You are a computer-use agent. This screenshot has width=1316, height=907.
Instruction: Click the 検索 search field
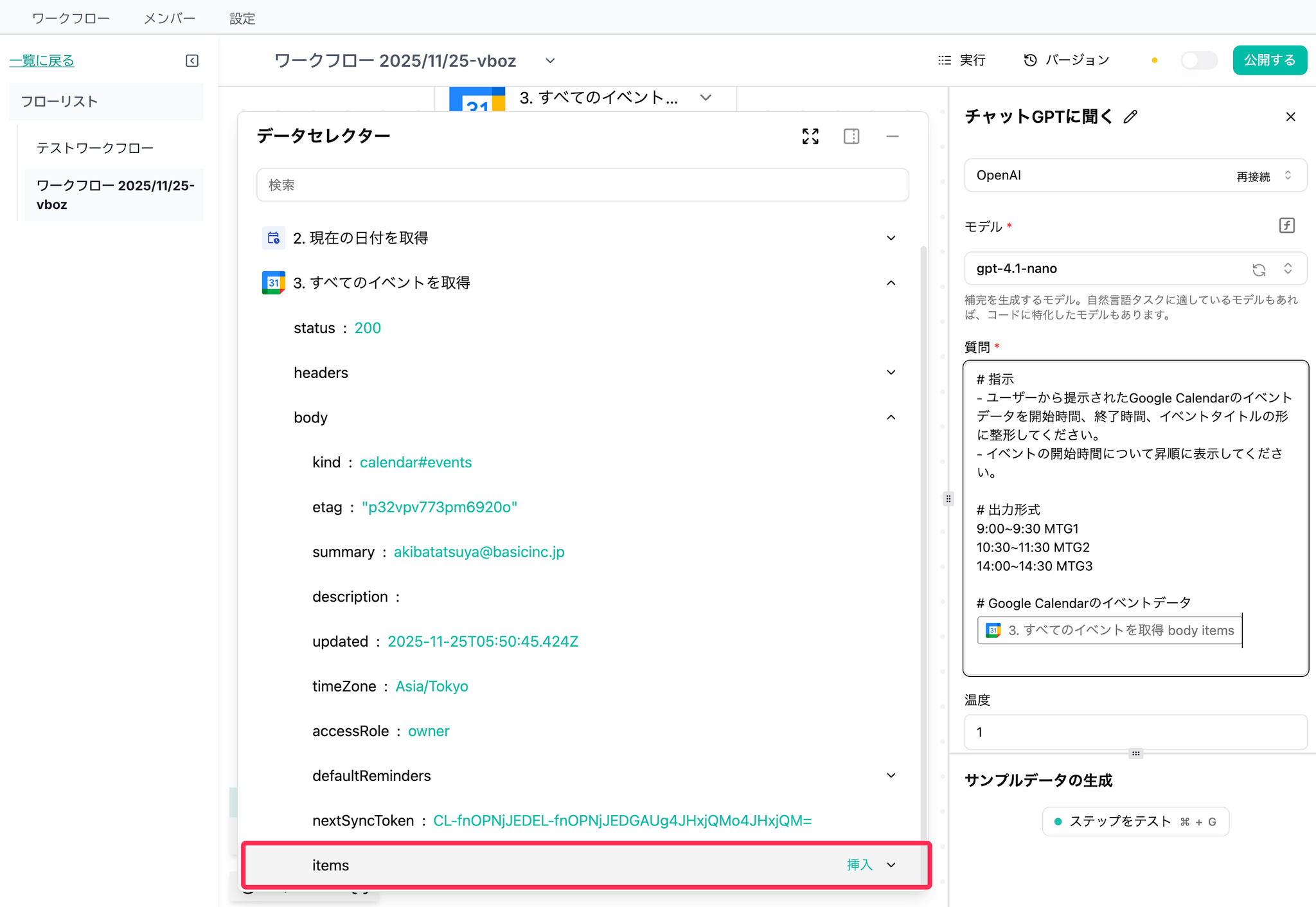[x=582, y=185]
